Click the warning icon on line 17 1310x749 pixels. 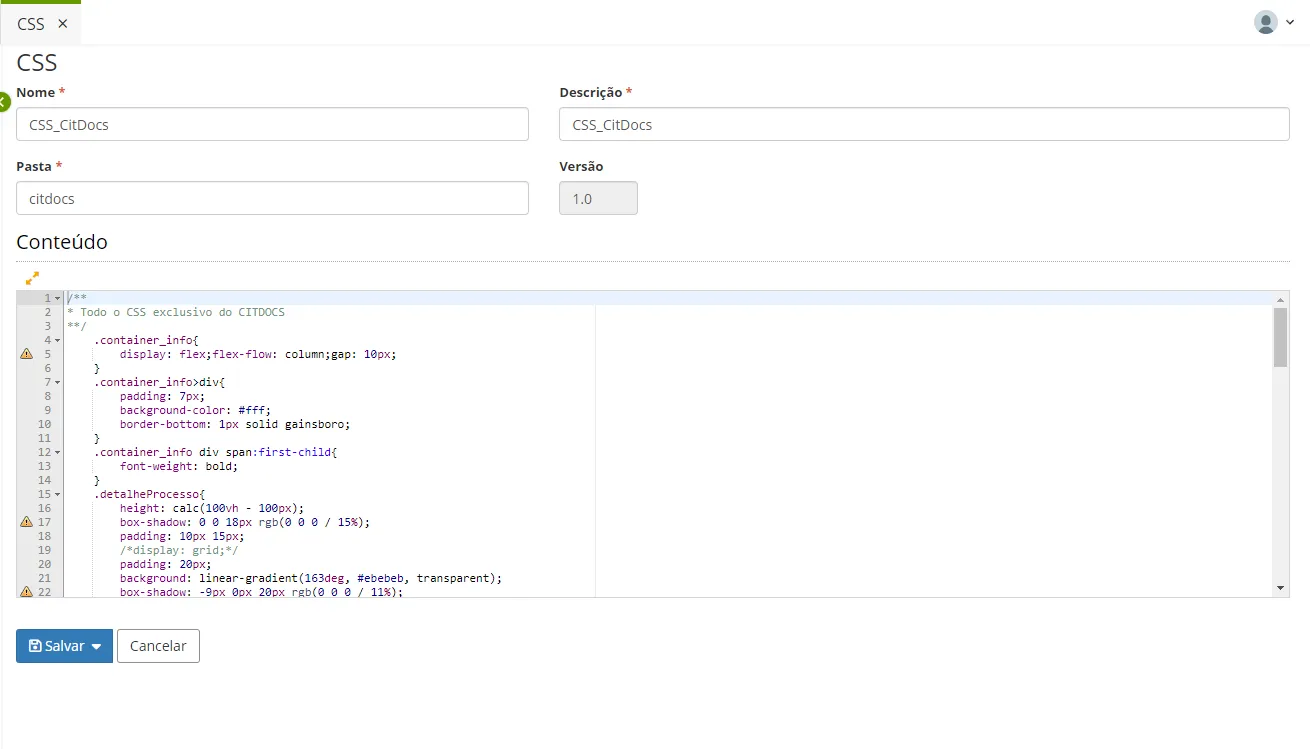click(26, 522)
